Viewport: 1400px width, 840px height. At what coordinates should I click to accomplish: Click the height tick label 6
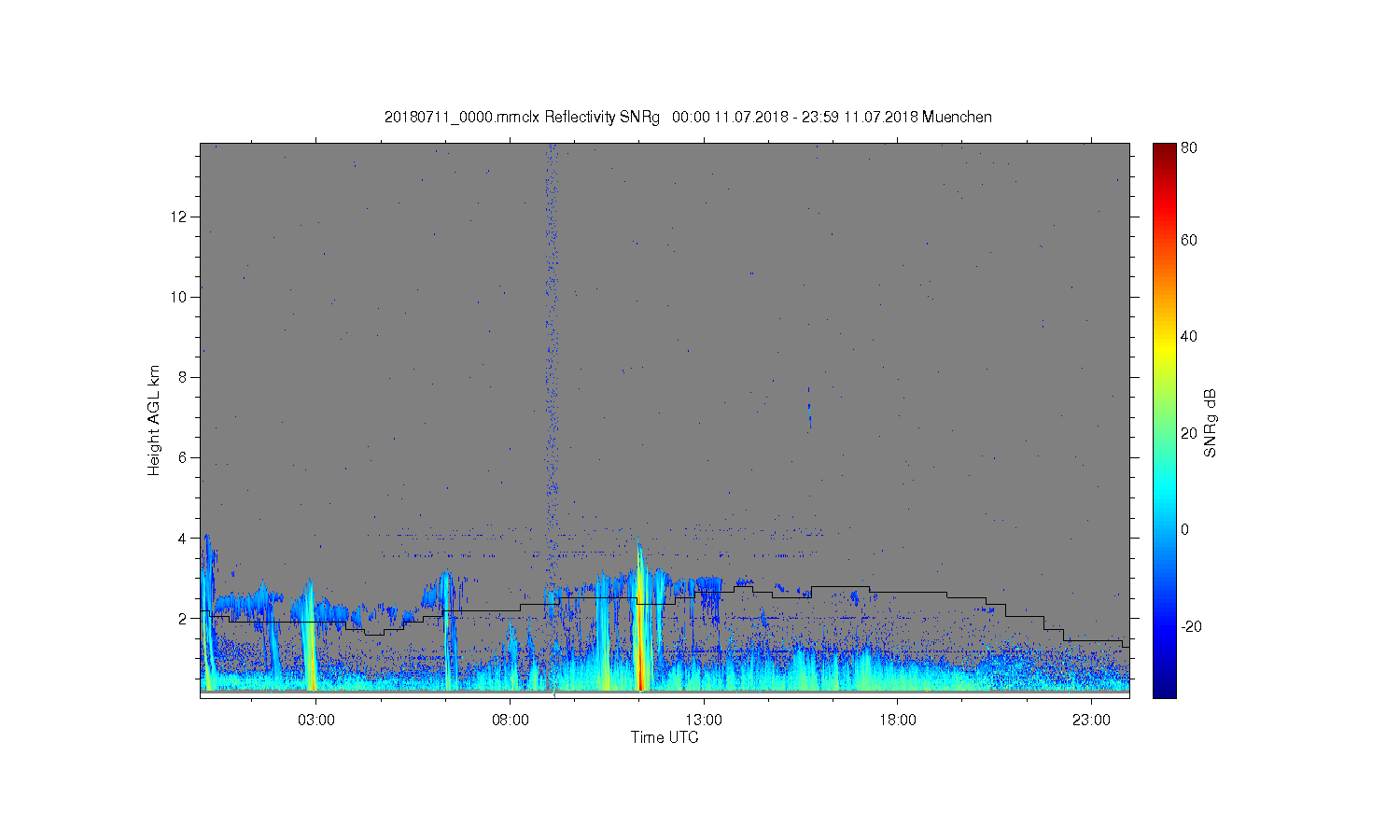[x=184, y=457]
